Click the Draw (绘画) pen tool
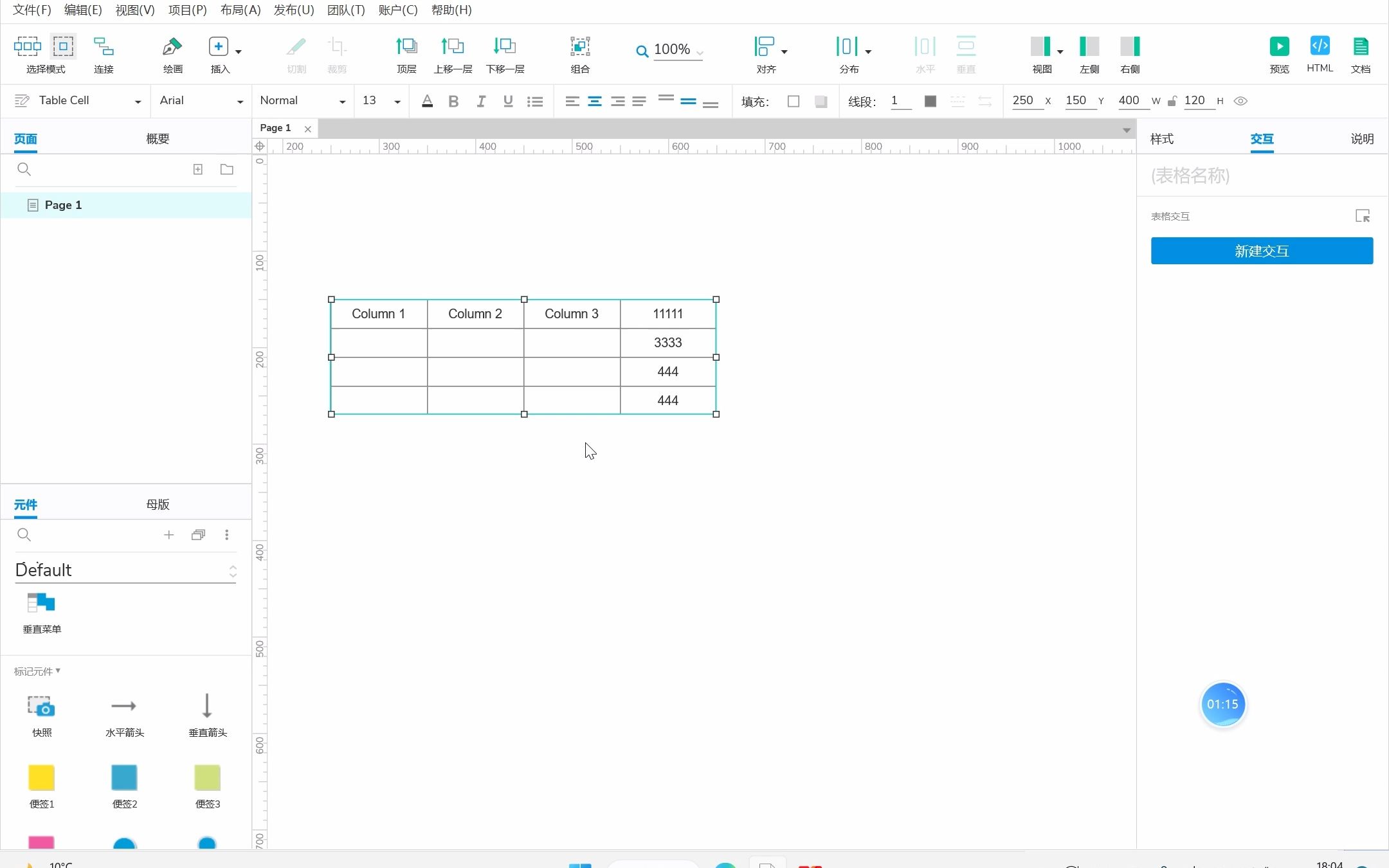This screenshot has width=1389, height=868. [172, 46]
